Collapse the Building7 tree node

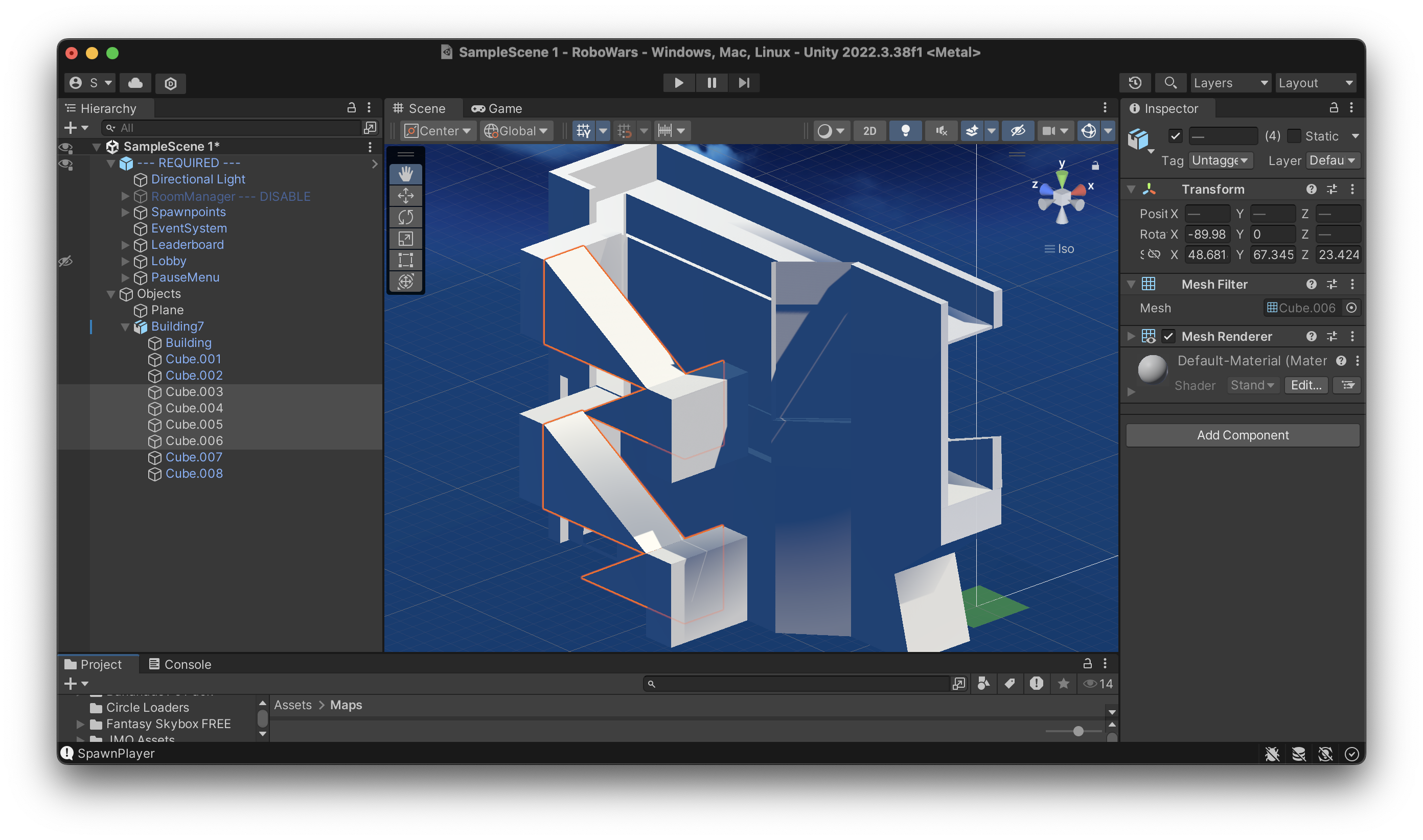pos(125,326)
